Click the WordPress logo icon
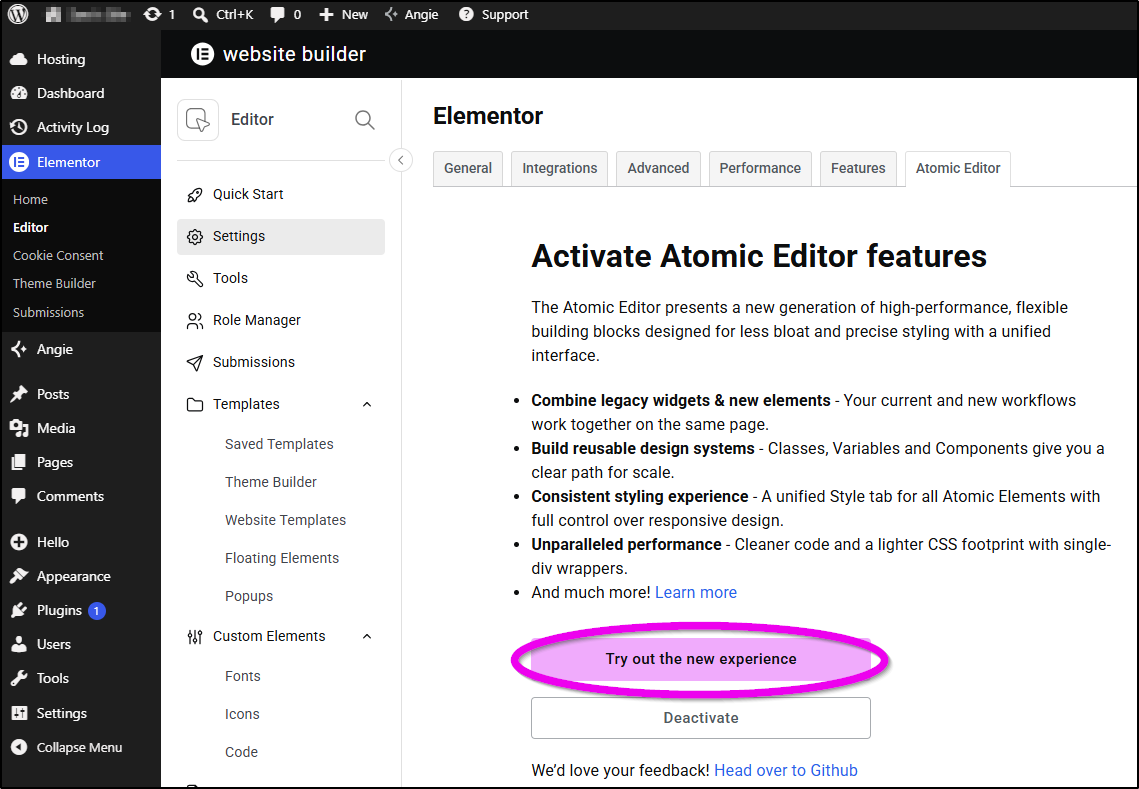The image size is (1139, 789). tap(18, 14)
